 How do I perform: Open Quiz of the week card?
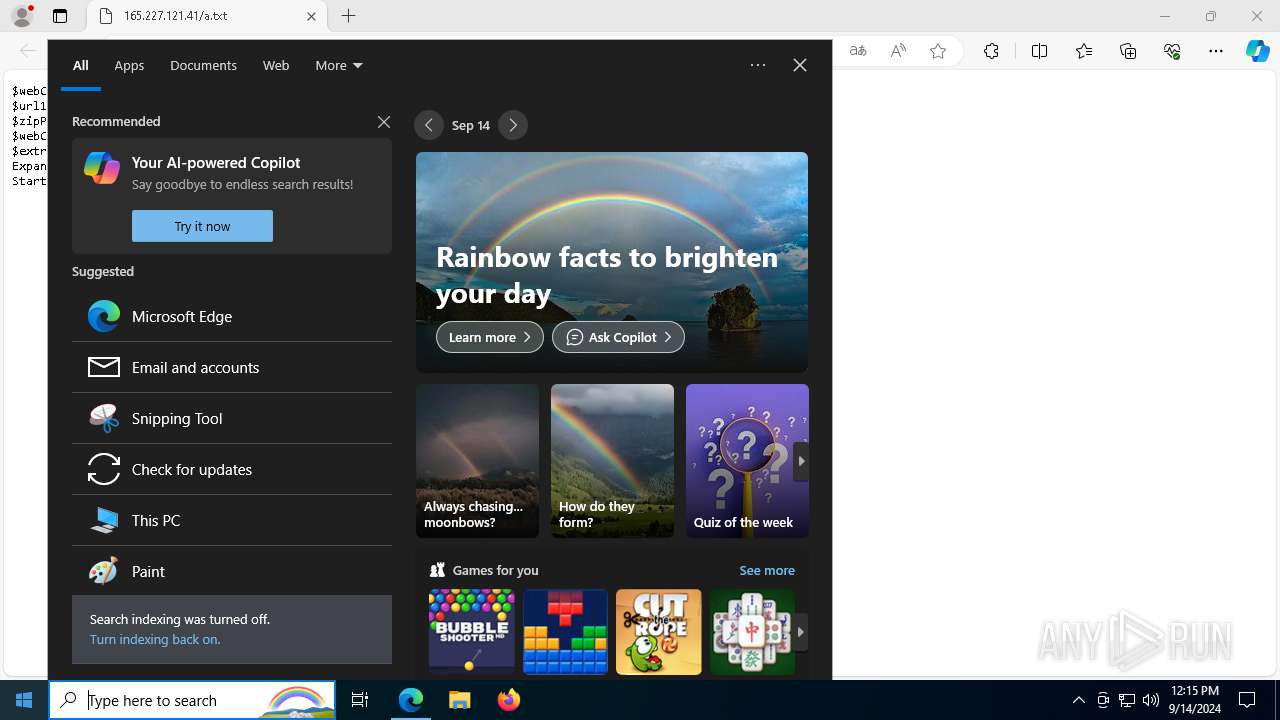747,461
